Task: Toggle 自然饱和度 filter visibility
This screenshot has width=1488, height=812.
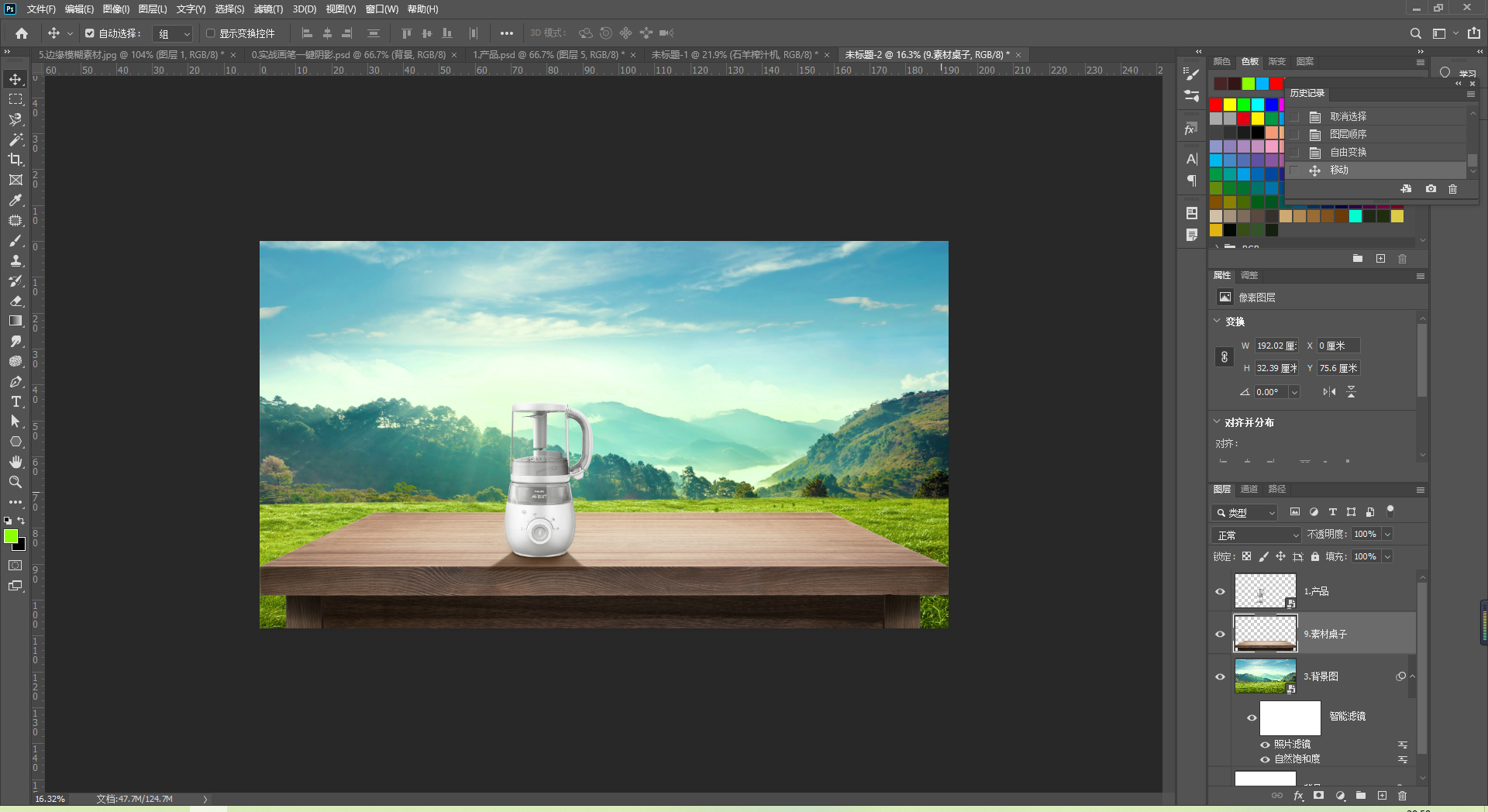Action: 1265,760
